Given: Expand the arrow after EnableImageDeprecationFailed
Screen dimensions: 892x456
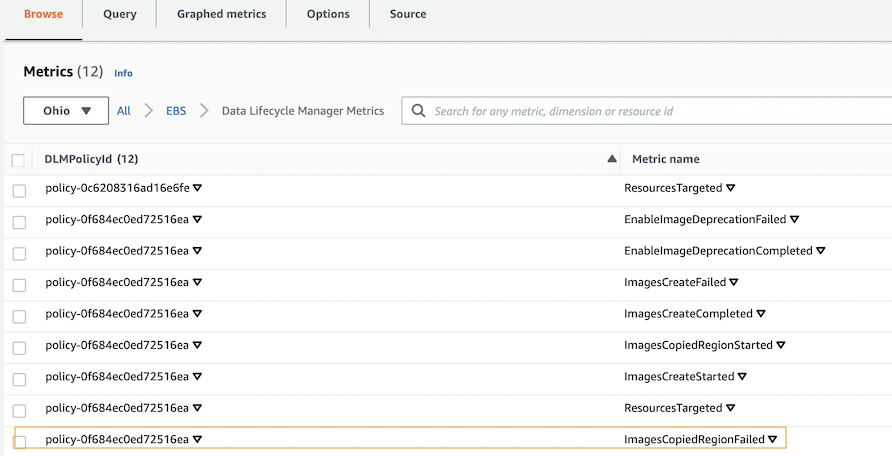Looking at the screenshot, I should click(795, 219).
